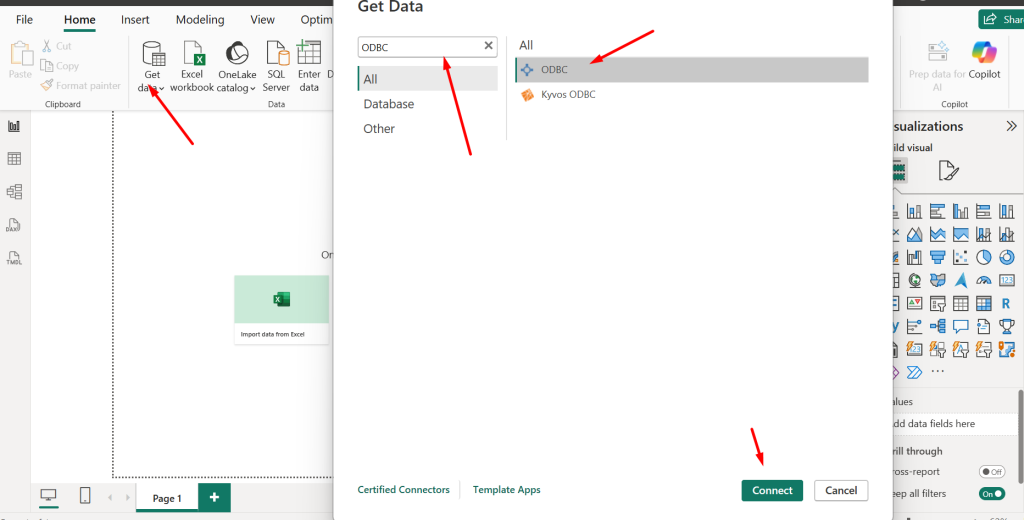
Task: Insert the globe Map visual
Action: click(x=914, y=280)
